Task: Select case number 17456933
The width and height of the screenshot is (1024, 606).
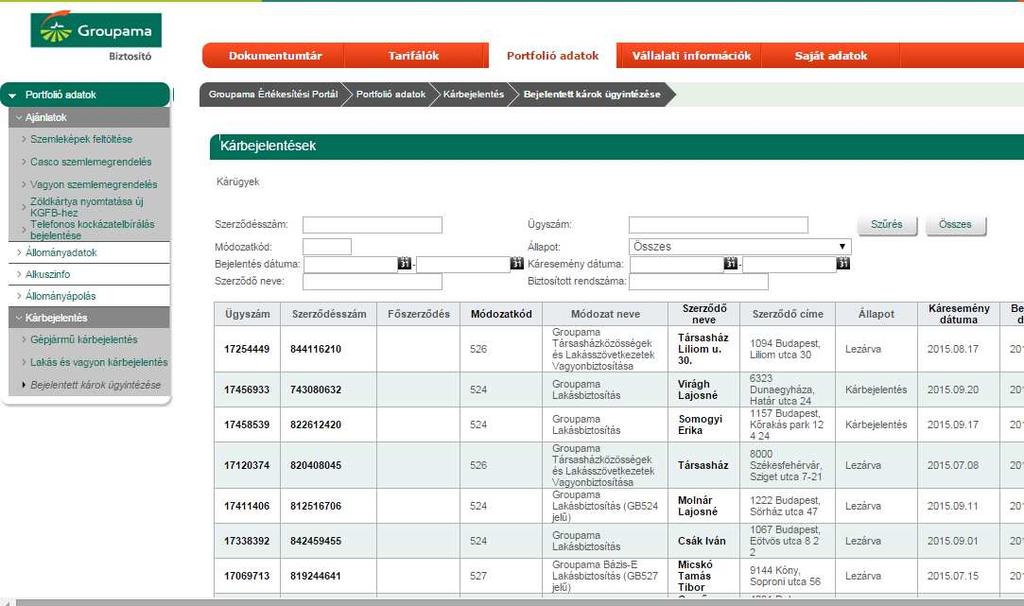Action: pyautogui.click(x=247, y=390)
